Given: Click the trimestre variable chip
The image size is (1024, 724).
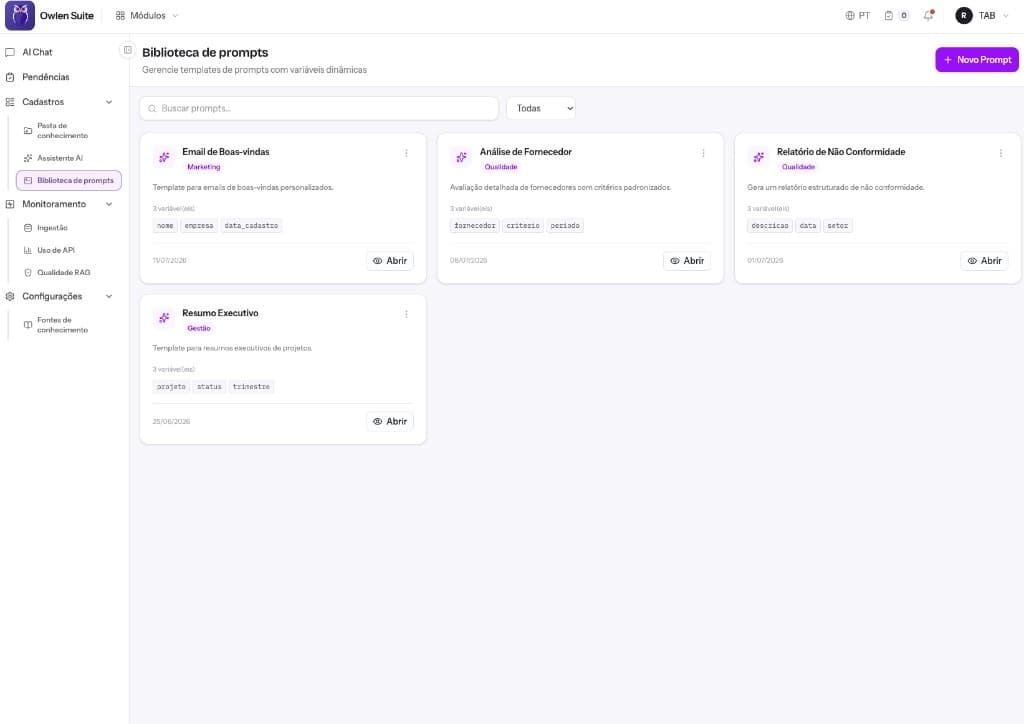Looking at the screenshot, I should coord(251,387).
